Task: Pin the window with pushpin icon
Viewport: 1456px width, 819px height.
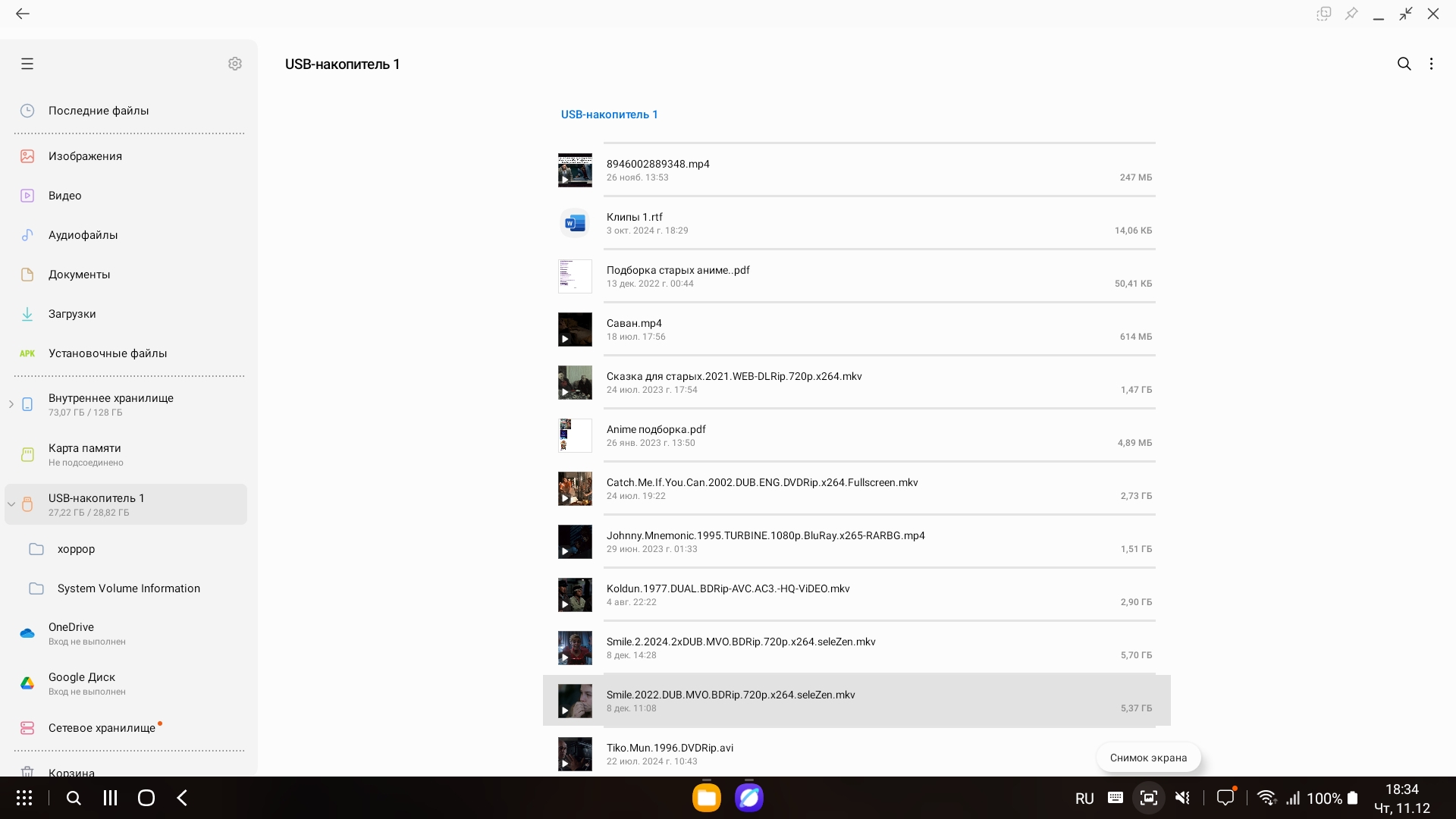Action: tap(1351, 14)
